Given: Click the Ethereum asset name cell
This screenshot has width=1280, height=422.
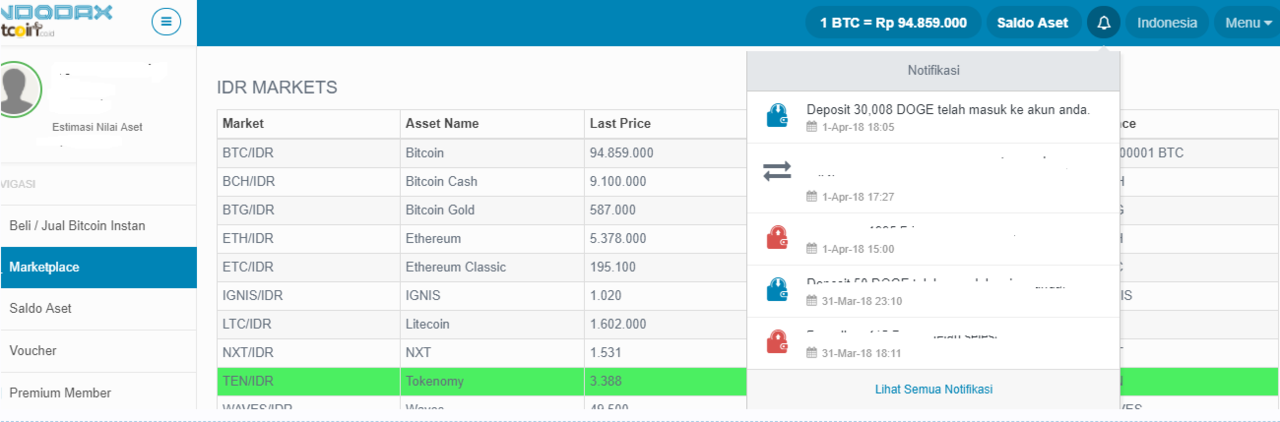Looking at the screenshot, I should [x=492, y=239].
